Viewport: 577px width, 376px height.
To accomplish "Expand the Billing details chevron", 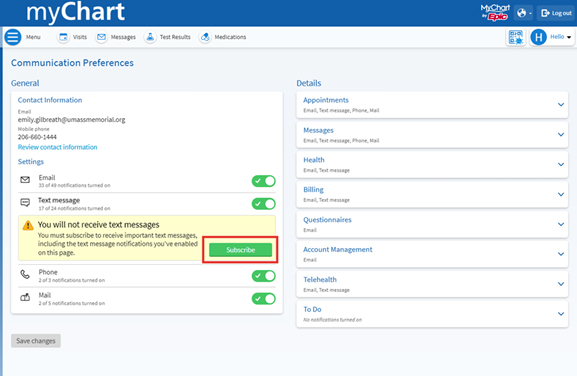I will (x=561, y=194).
